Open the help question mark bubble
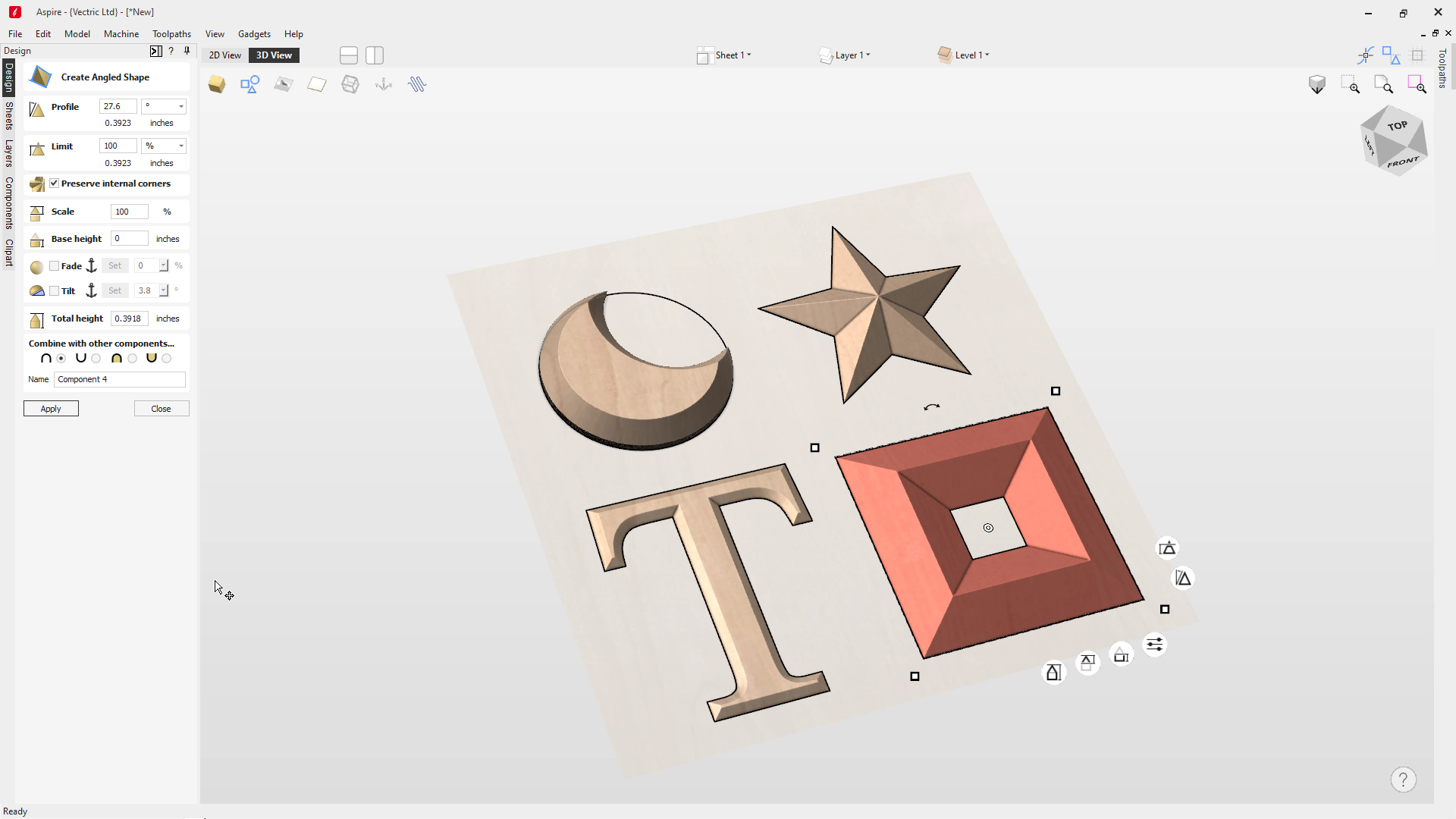The image size is (1456, 819). 1403,780
